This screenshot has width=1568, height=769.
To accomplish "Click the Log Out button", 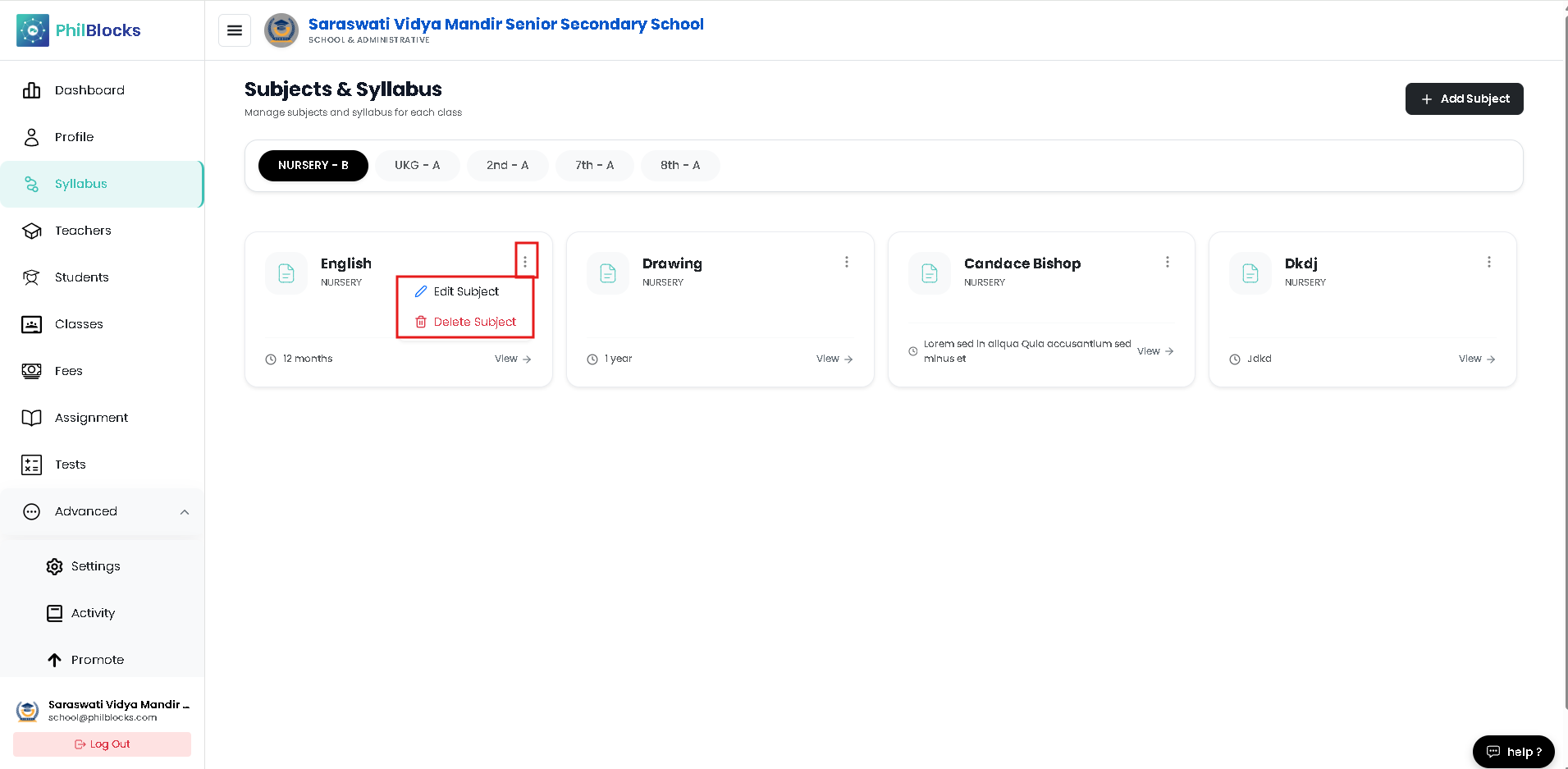I will [x=102, y=744].
